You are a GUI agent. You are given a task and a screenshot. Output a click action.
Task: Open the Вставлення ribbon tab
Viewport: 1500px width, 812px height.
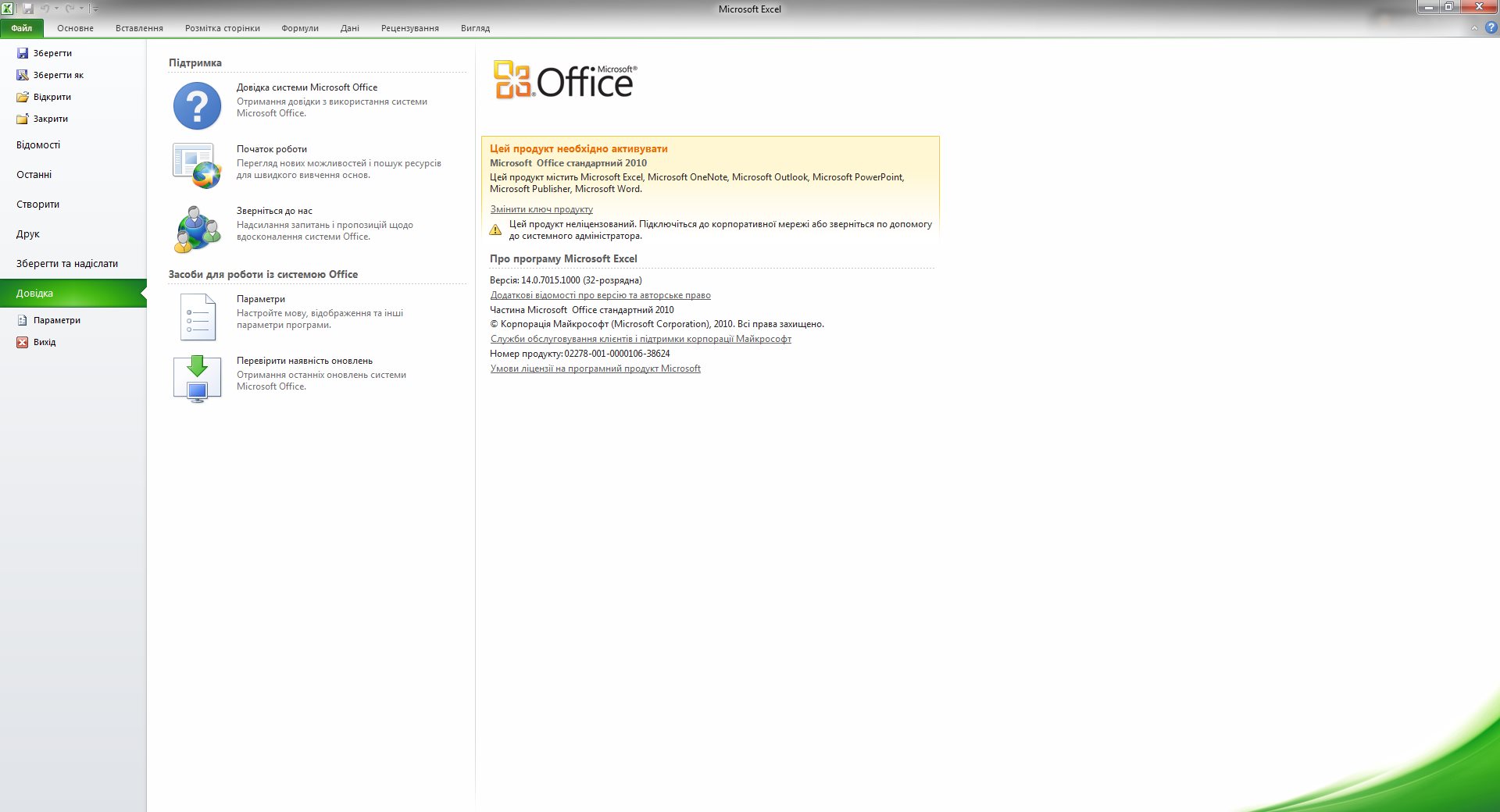click(139, 28)
